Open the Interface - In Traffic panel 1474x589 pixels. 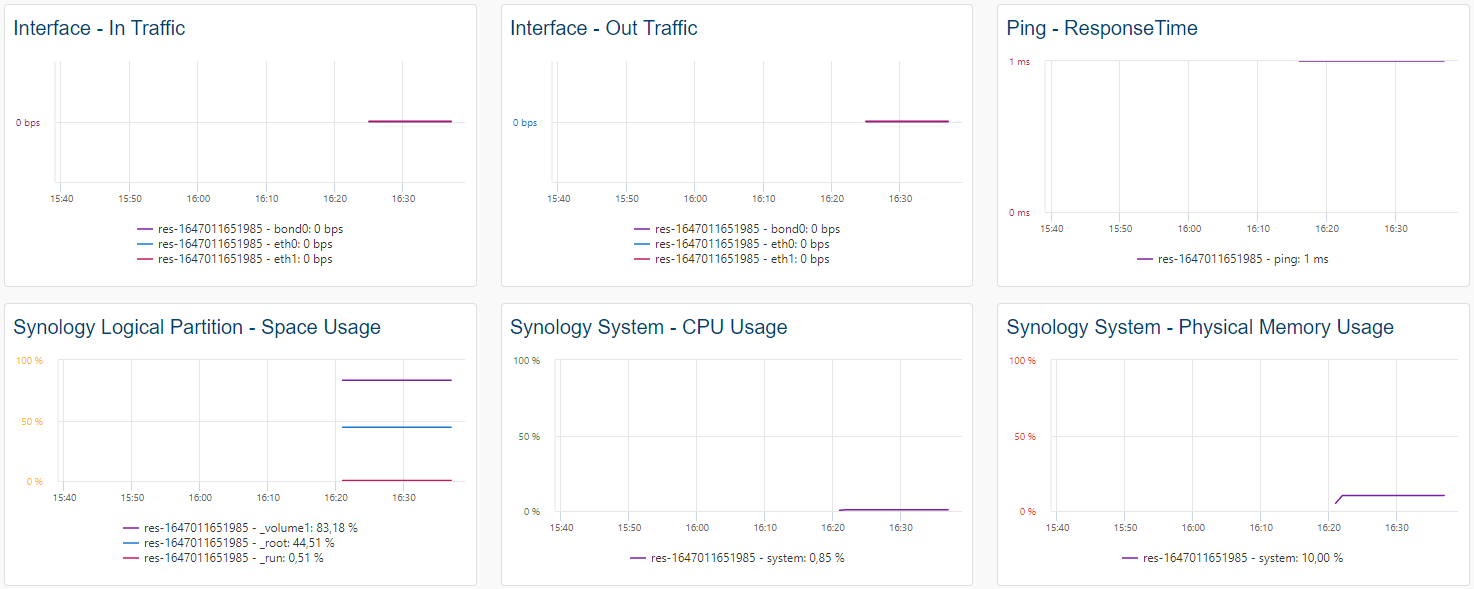coord(98,28)
